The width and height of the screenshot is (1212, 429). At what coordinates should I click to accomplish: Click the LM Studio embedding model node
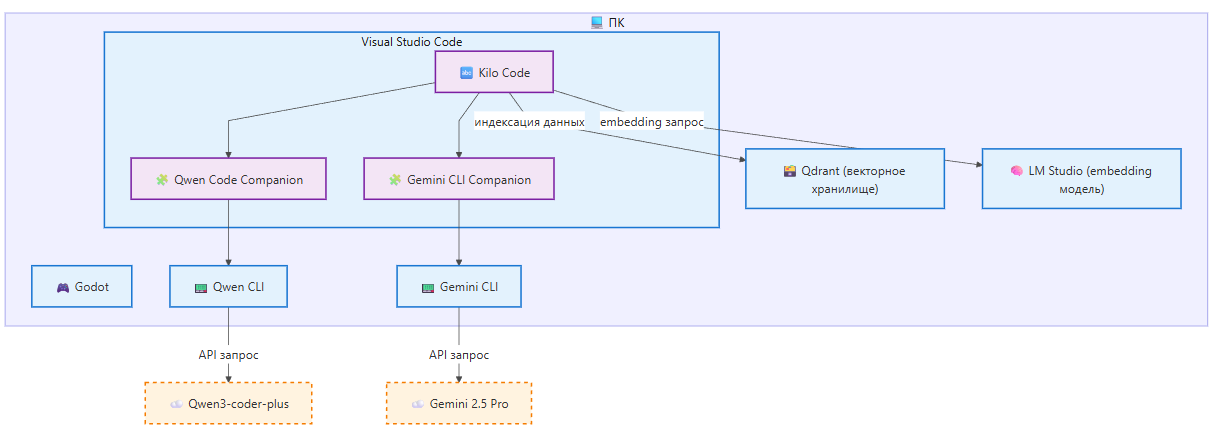pos(1081,179)
